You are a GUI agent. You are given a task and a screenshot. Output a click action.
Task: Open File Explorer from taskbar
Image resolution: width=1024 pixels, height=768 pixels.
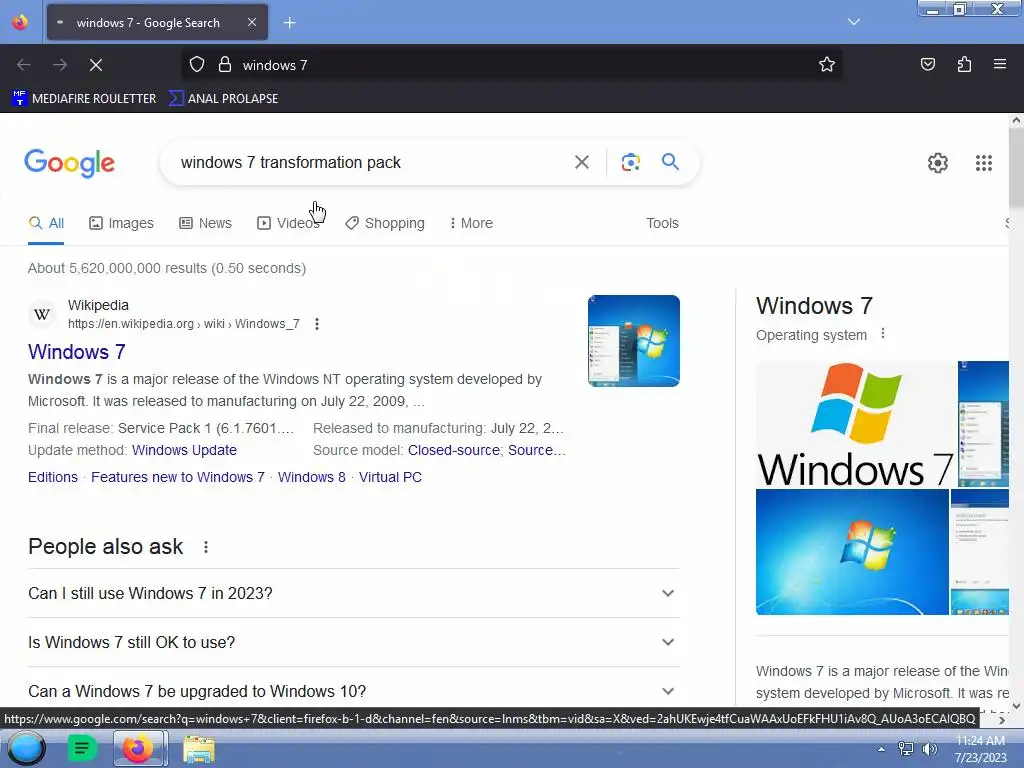click(199, 749)
